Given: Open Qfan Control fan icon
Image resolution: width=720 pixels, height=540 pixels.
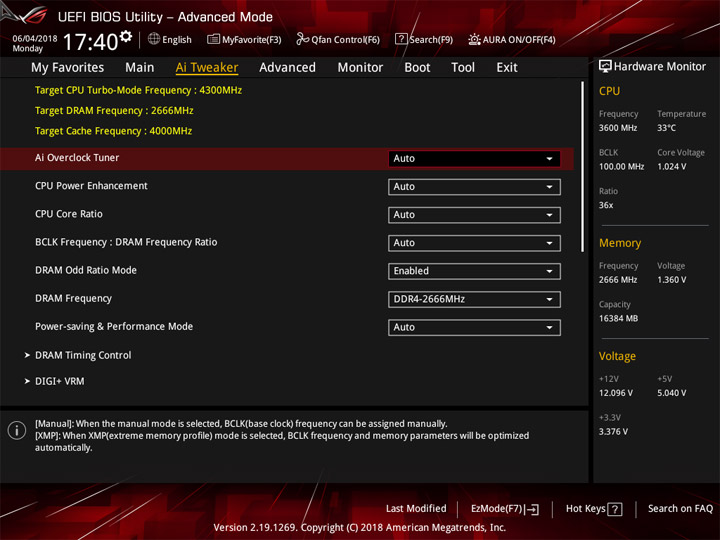Looking at the screenshot, I should (302, 39).
